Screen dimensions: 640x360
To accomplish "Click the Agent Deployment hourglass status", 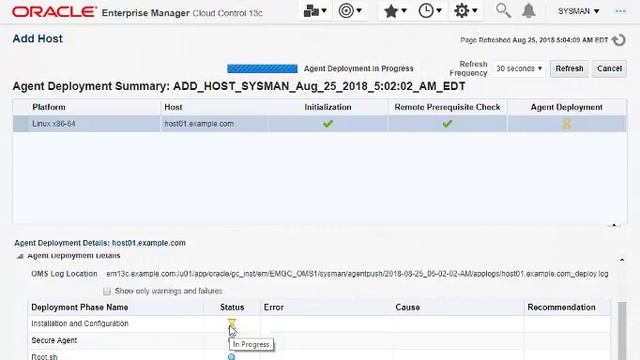I will point(567,124).
